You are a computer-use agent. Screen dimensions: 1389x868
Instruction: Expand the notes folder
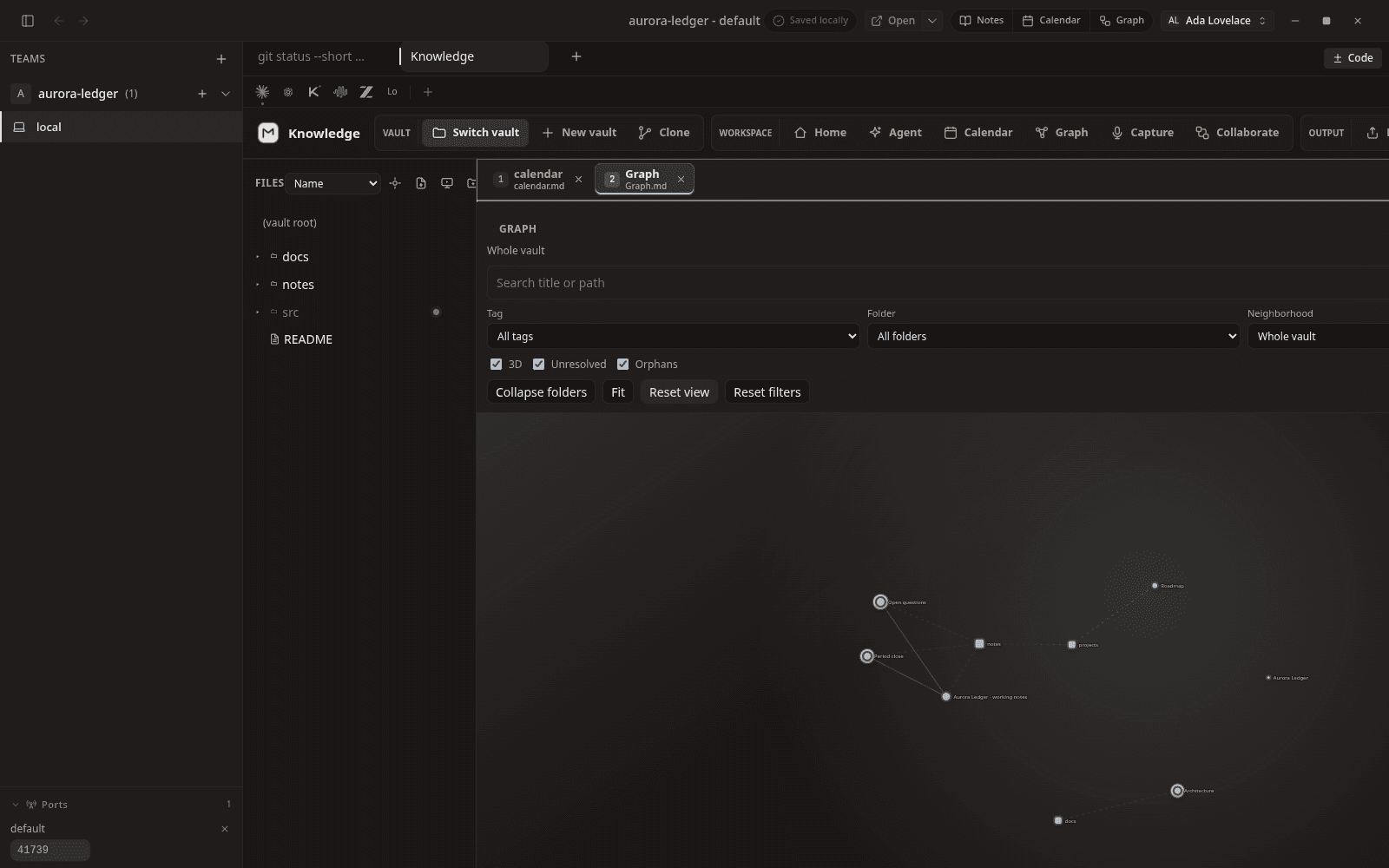click(x=258, y=285)
